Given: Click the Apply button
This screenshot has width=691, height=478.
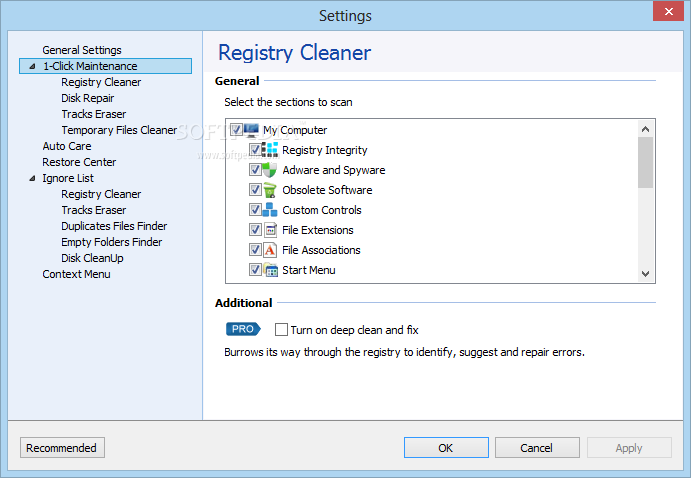Looking at the screenshot, I should click(x=629, y=448).
